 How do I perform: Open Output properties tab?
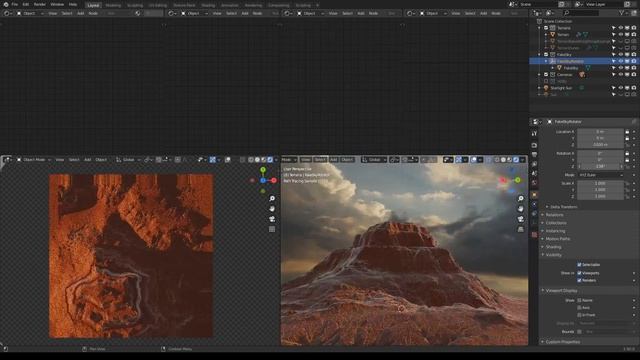click(534, 155)
